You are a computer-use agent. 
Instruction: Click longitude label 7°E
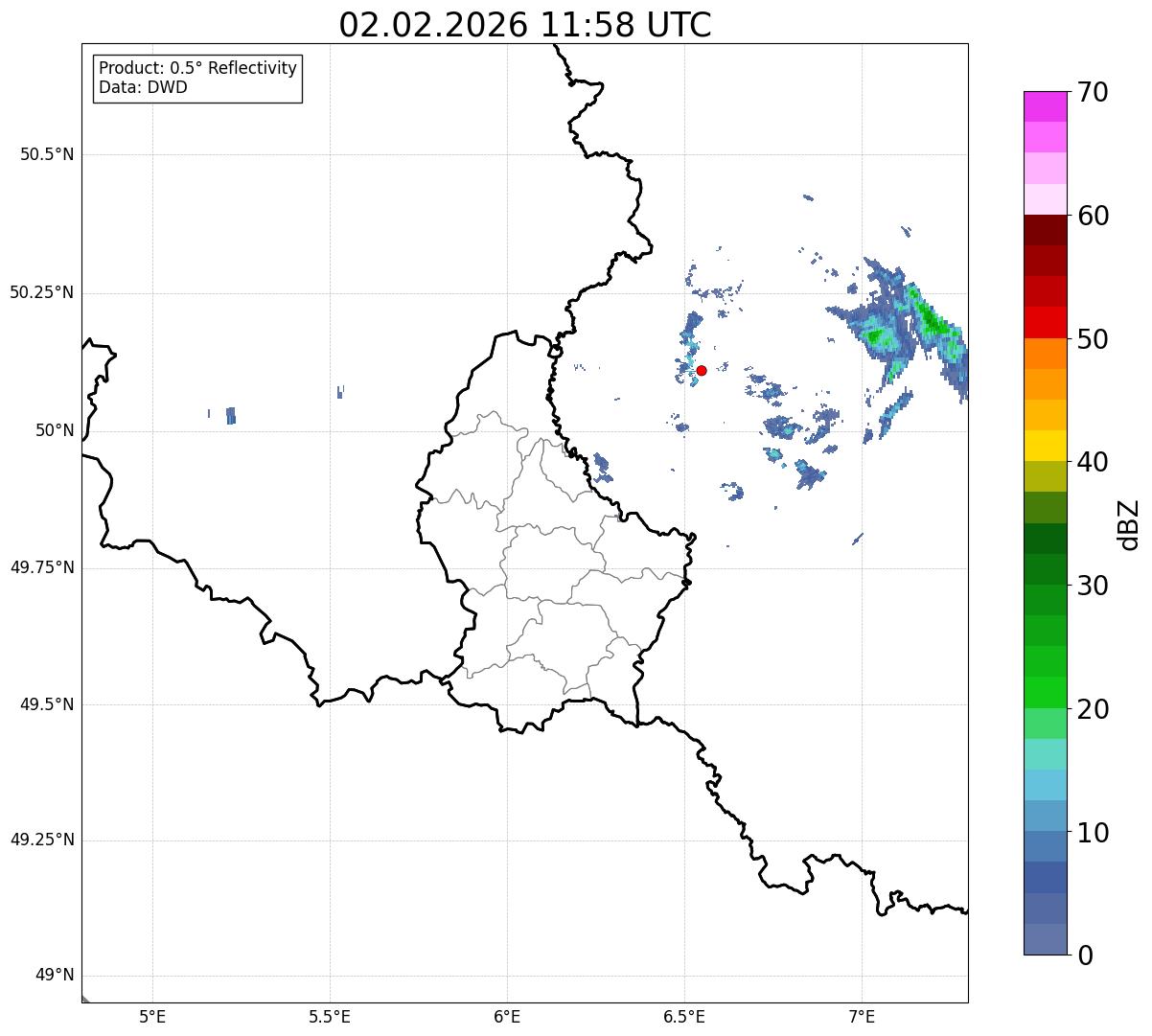click(x=862, y=1017)
